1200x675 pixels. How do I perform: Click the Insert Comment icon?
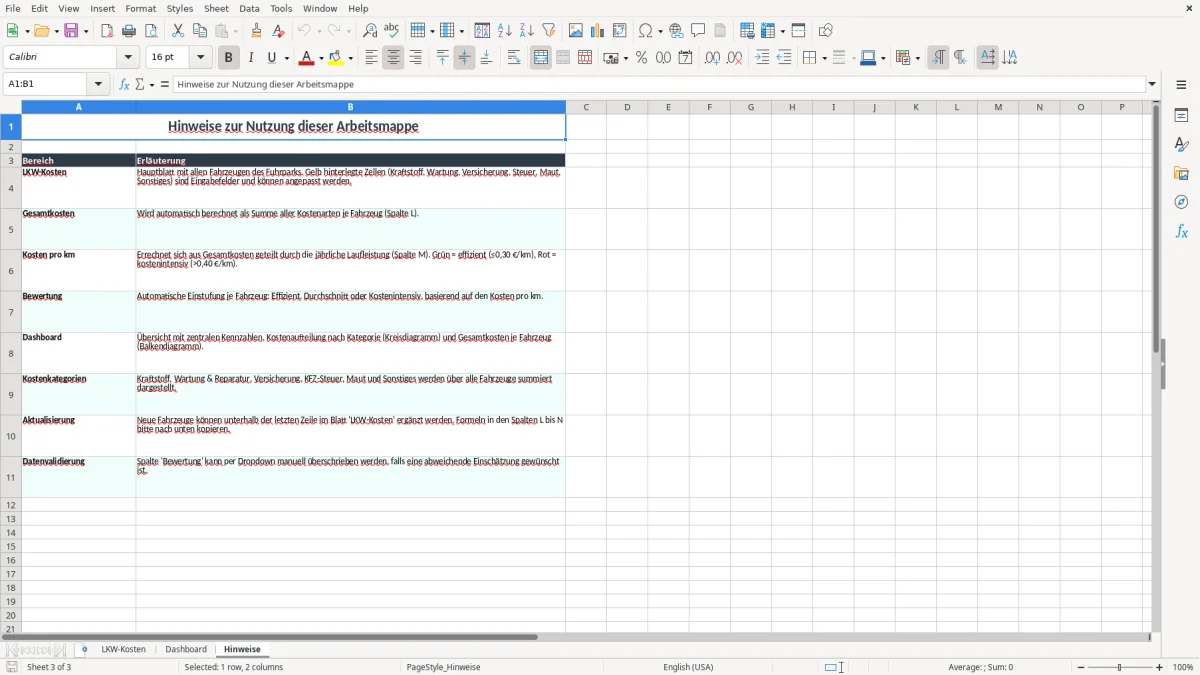698,31
